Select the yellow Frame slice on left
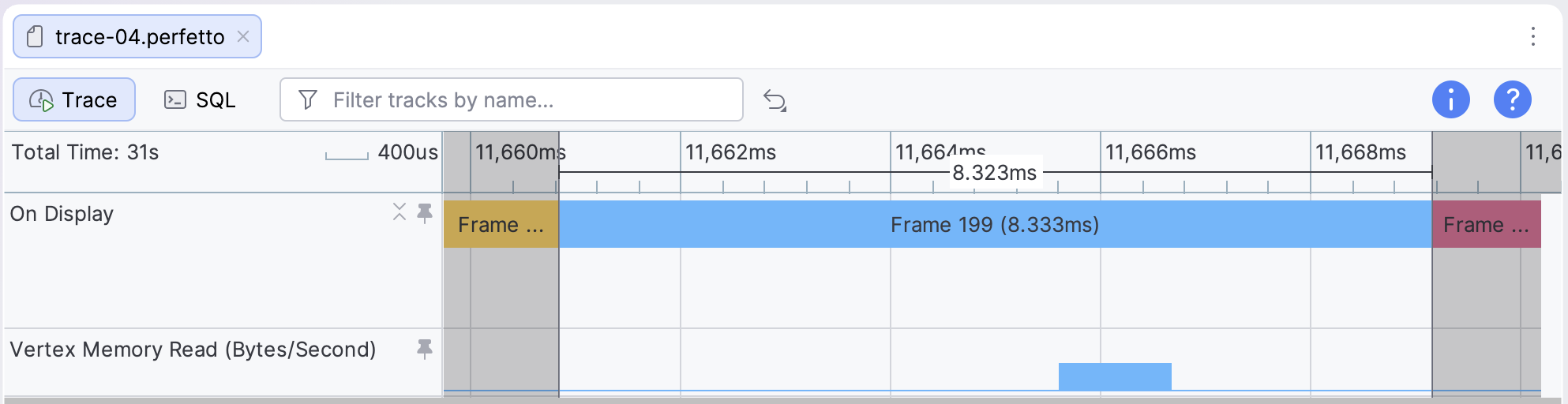 click(501, 224)
